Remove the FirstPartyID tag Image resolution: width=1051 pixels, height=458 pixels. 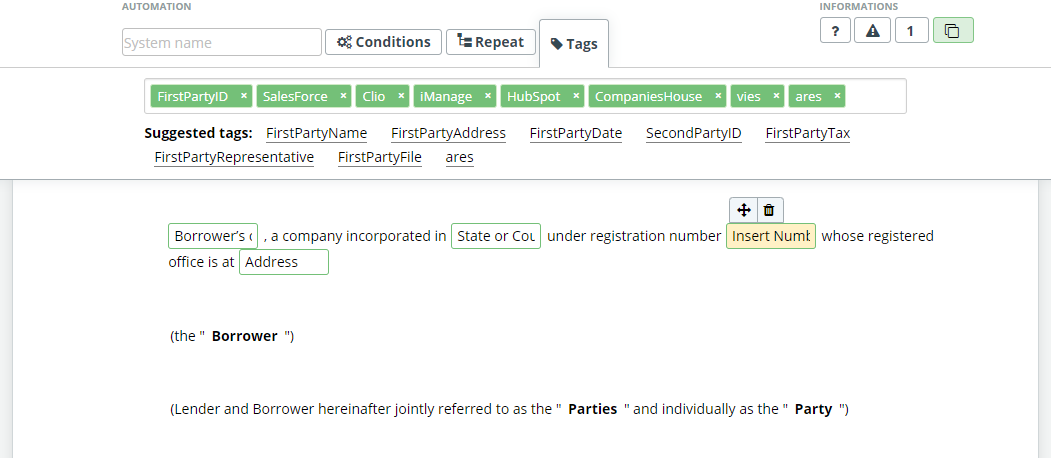[244, 96]
